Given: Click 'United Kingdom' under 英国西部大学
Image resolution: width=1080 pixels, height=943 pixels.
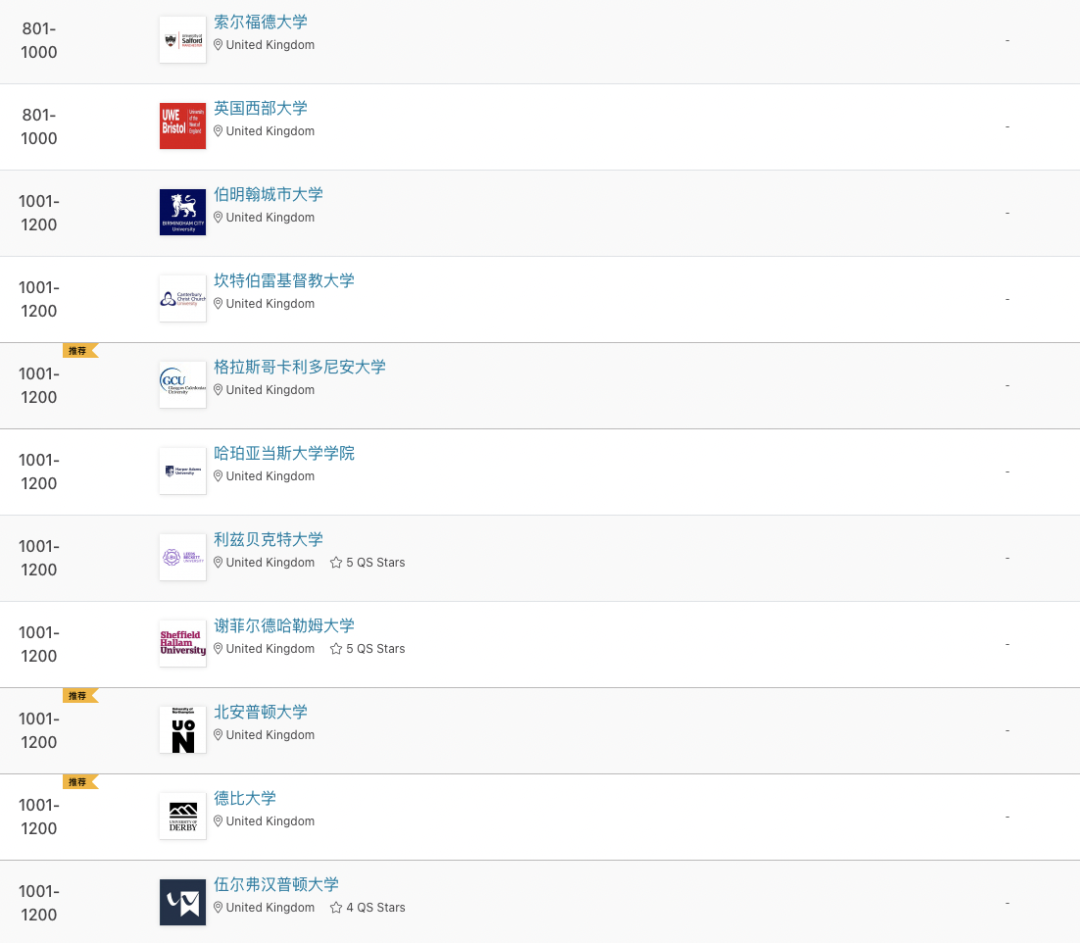Looking at the screenshot, I should pyautogui.click(x=270, y=131).
